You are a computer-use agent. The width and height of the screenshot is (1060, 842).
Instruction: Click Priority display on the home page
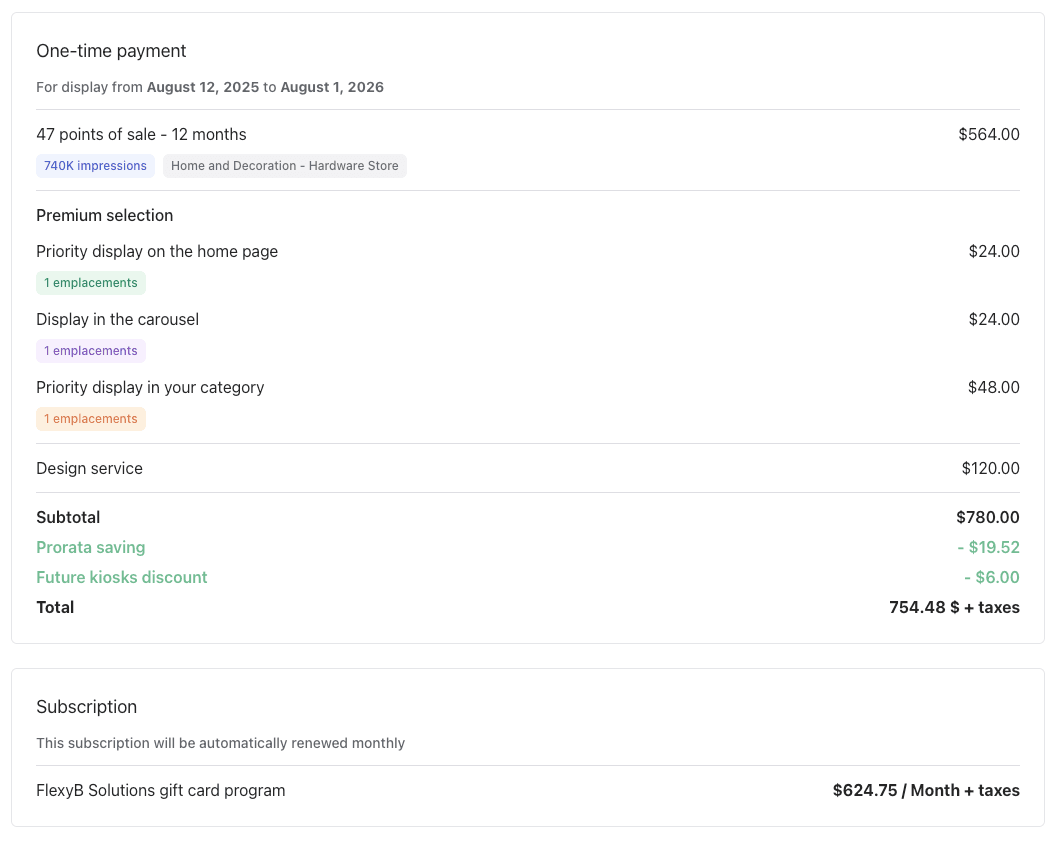click(x=157, y=251)
